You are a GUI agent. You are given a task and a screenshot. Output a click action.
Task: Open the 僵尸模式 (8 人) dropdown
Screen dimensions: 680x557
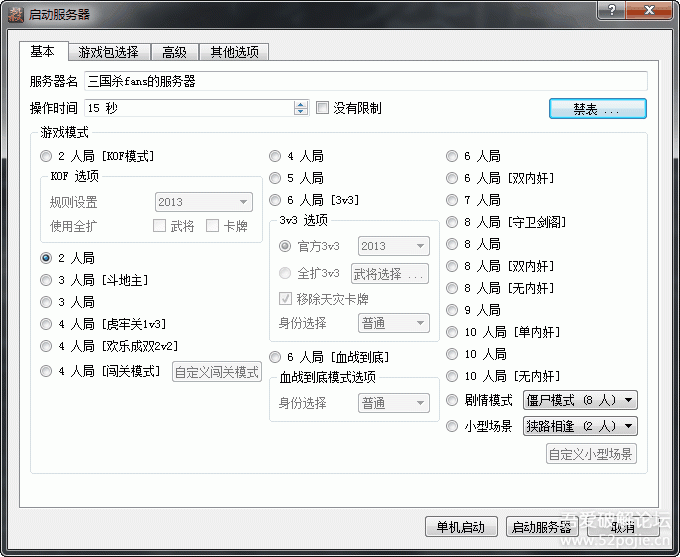[x=580, y=400]
